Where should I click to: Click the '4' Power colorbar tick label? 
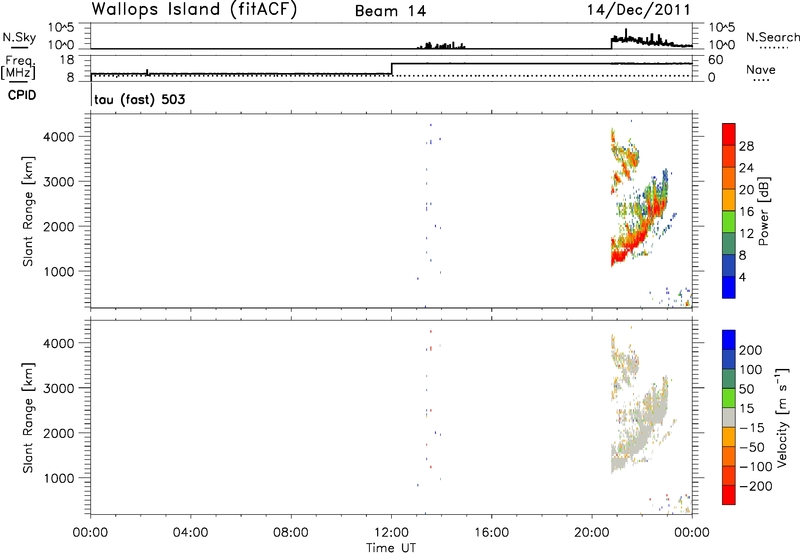point(743,277)
